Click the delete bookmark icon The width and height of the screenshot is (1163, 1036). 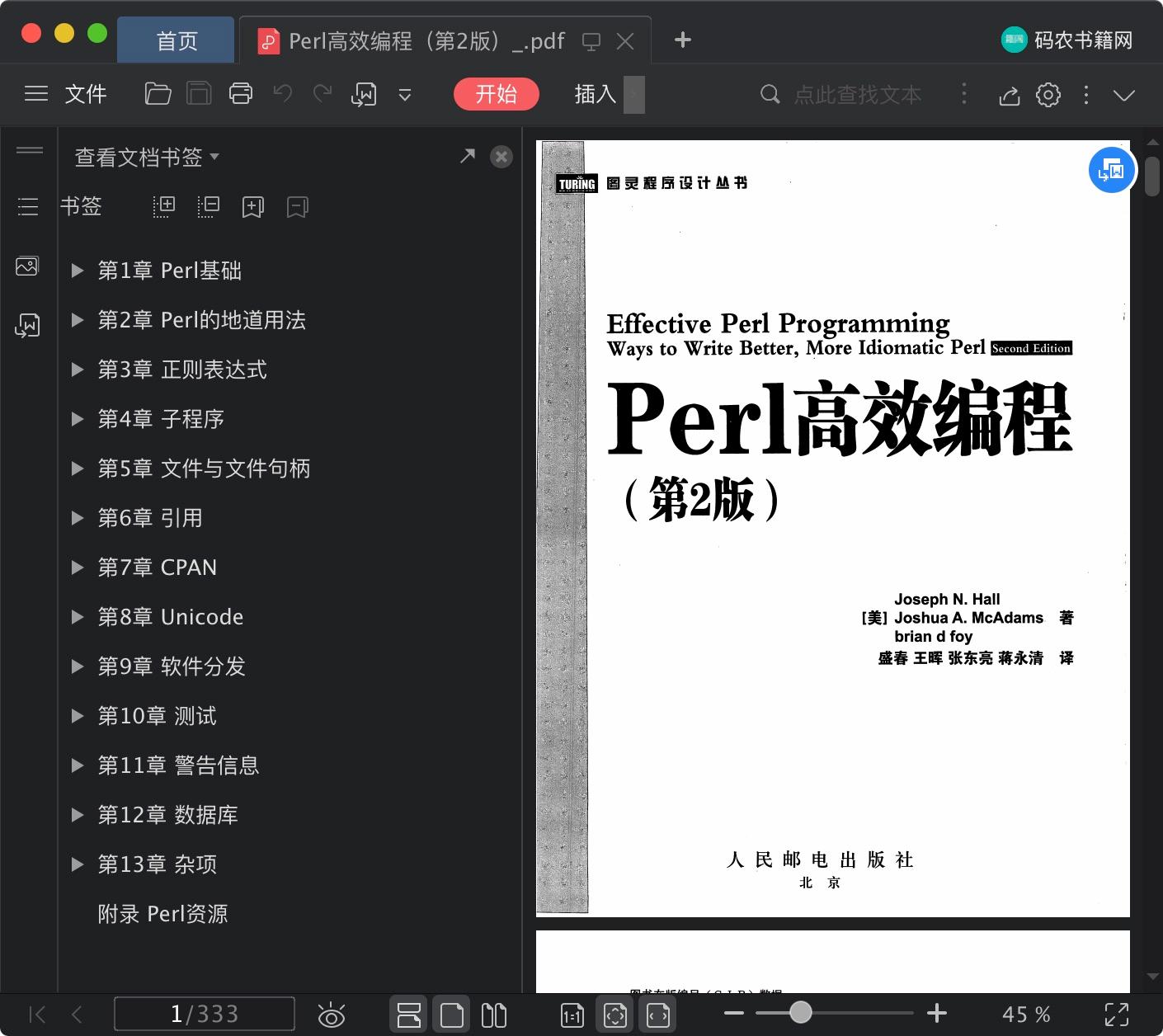tap(298, 207)
